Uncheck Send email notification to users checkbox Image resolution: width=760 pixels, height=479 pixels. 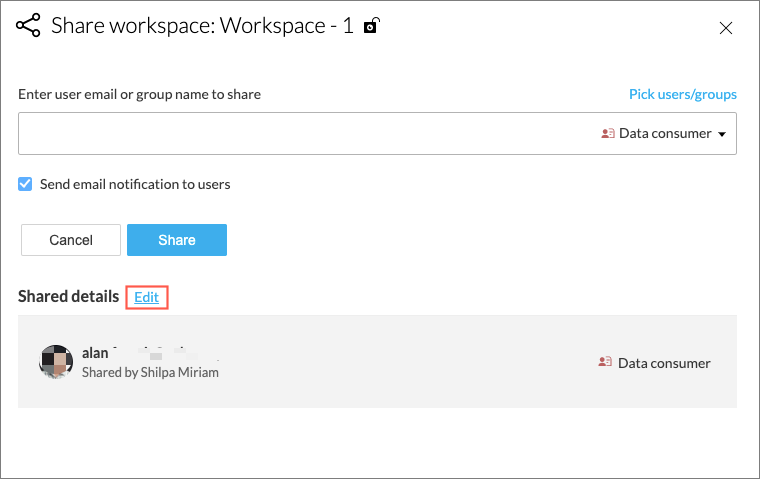[x=26, y=184]
